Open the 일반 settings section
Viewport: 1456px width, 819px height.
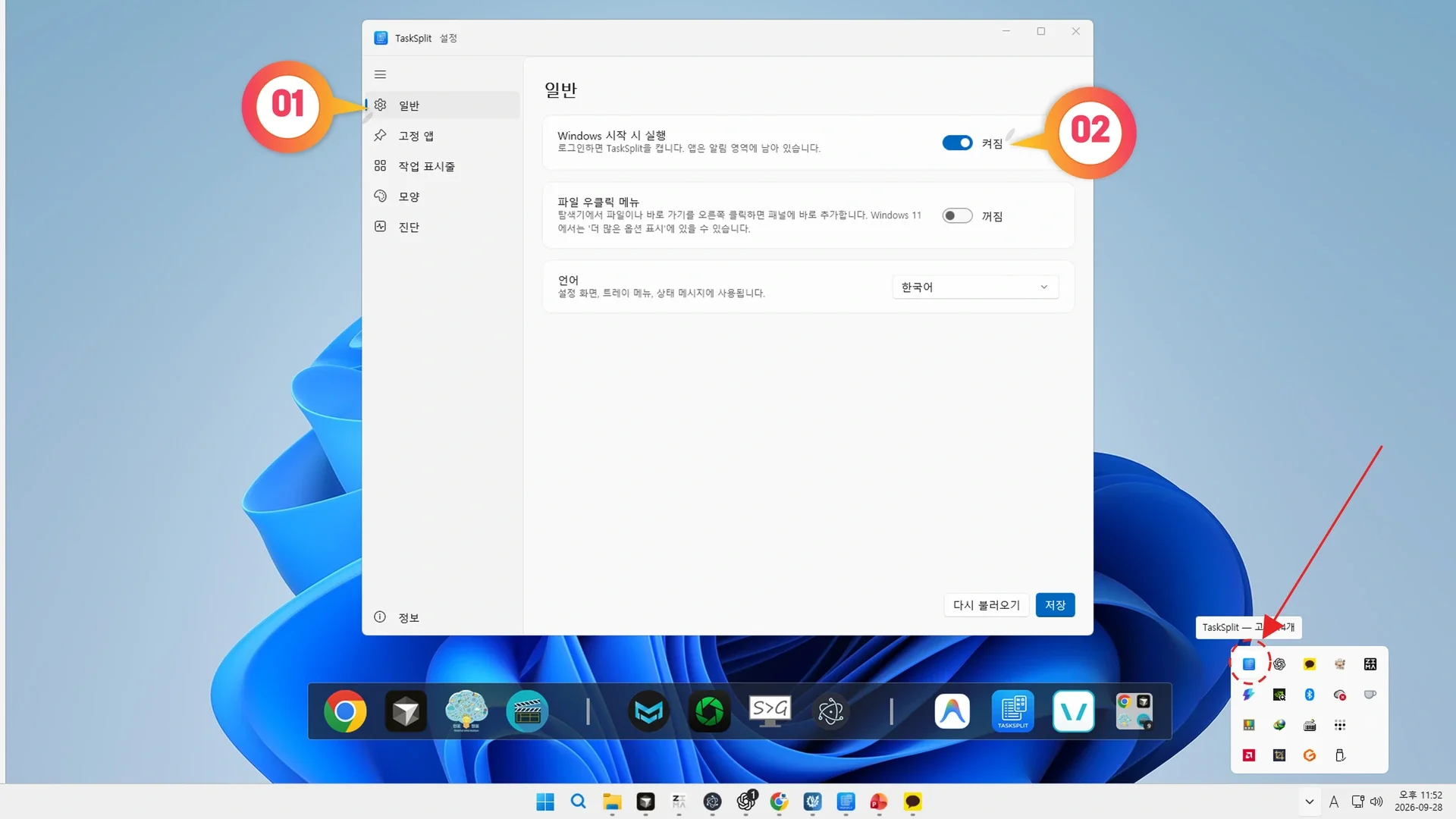coord(443,105)
